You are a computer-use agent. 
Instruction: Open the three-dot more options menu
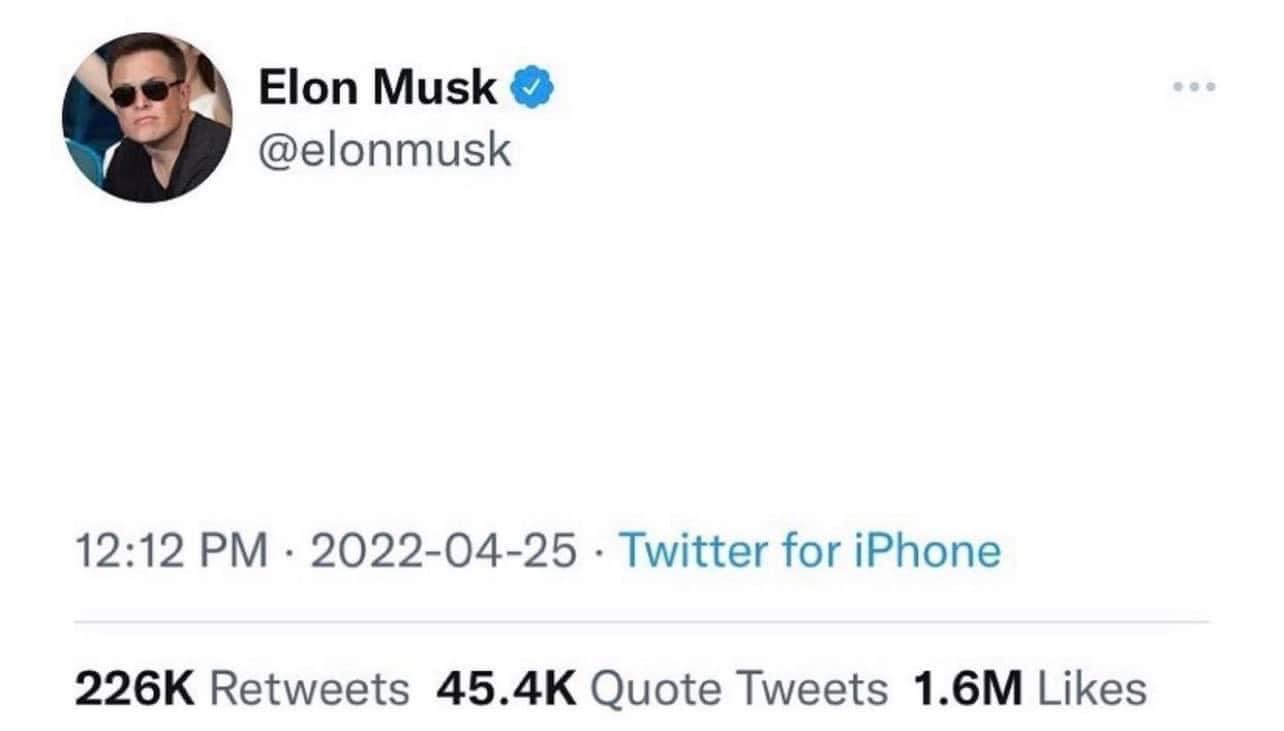[x=1195, y=88]
